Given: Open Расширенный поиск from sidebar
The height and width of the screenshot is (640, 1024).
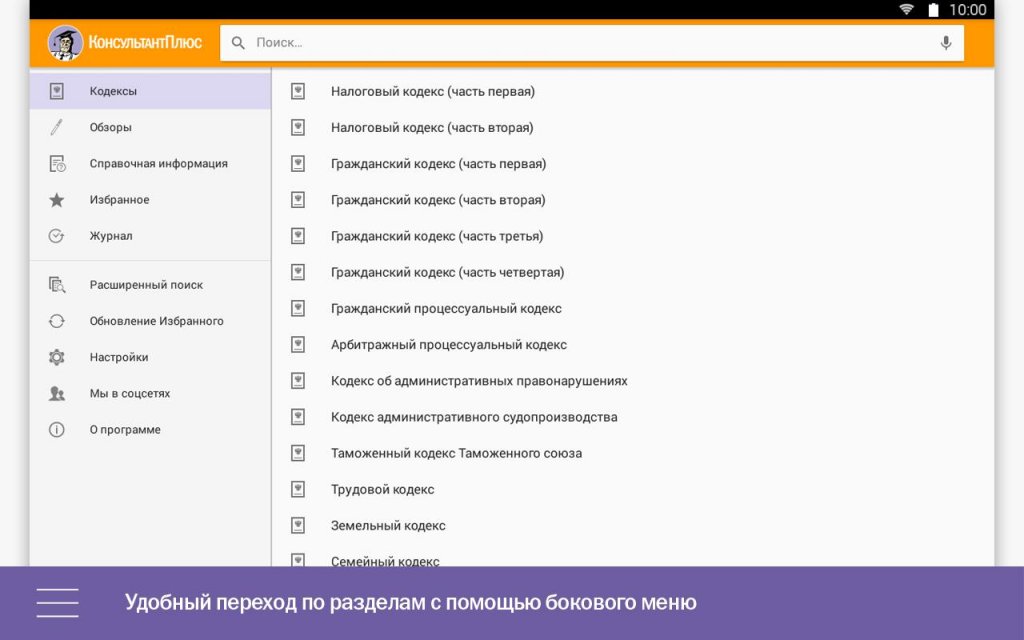Looking at the screenshot, I should coord(150,285).
